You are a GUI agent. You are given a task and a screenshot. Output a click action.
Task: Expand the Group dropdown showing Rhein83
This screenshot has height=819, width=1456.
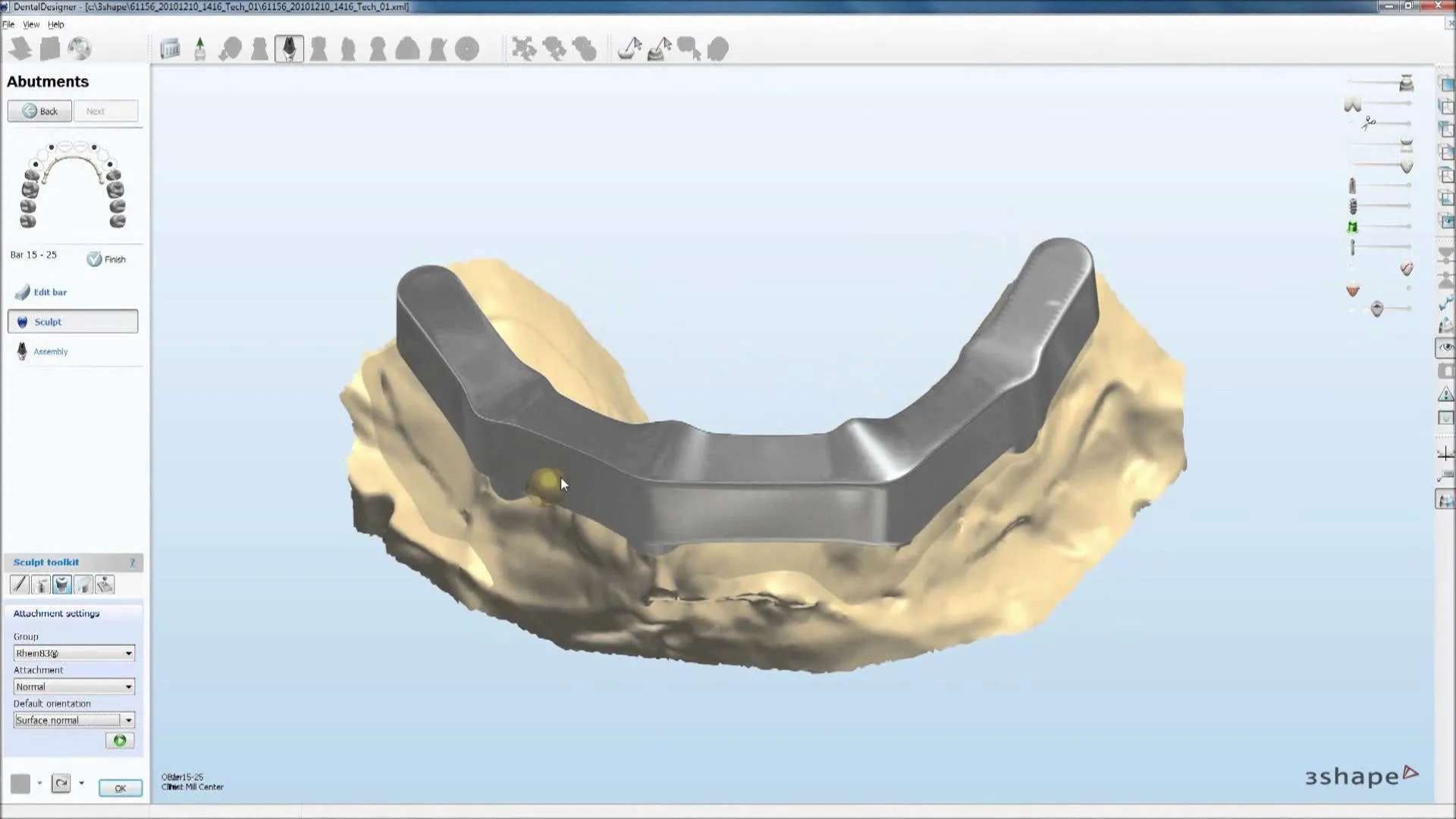pyautogui.click(x=74, y=653)
